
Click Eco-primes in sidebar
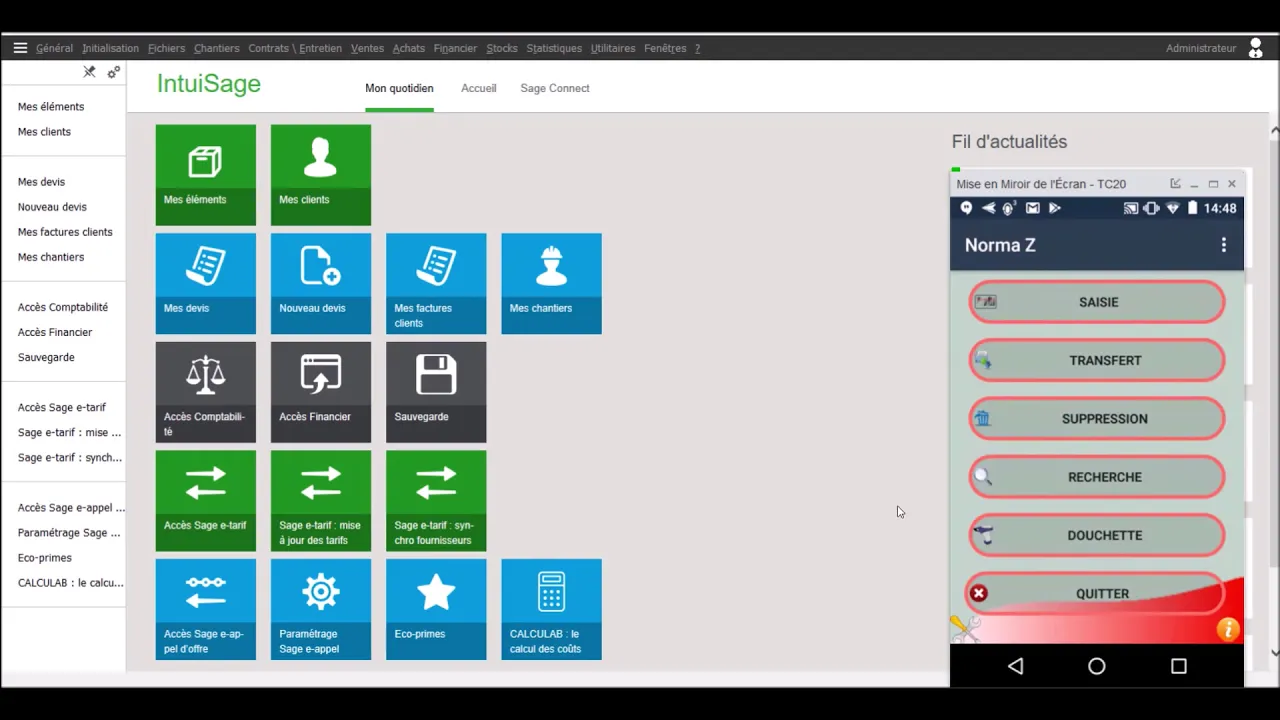[45, 558]
